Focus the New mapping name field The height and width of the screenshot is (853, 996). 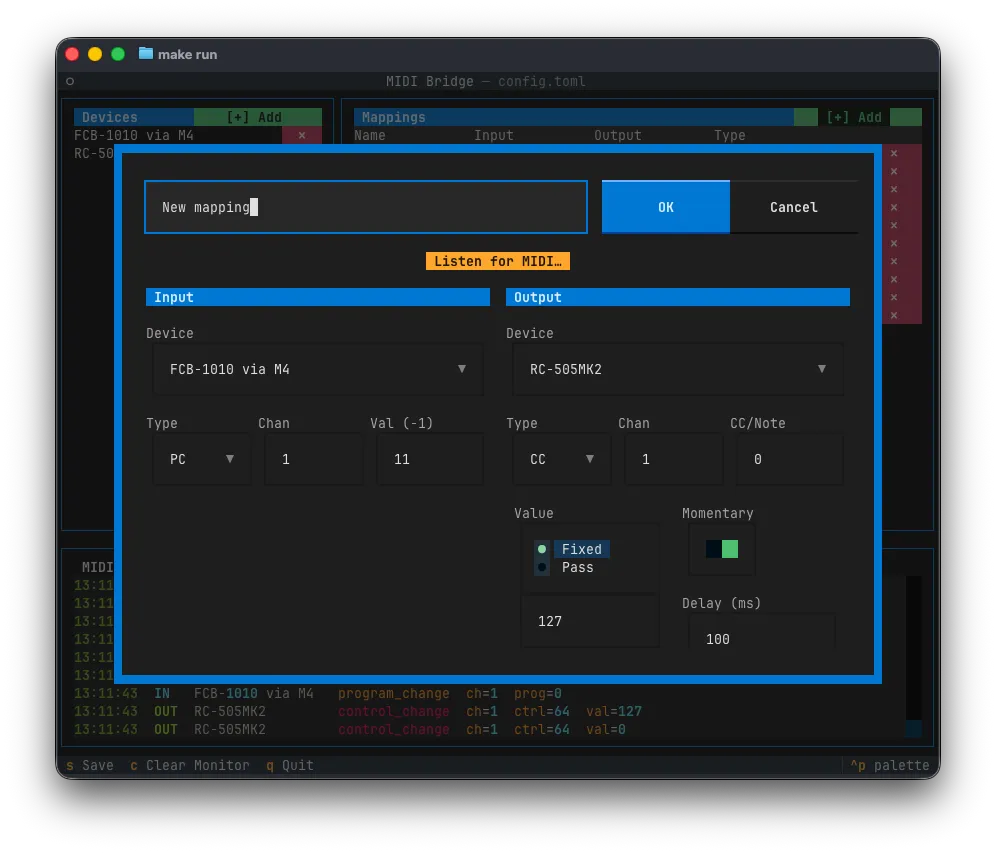366,207
